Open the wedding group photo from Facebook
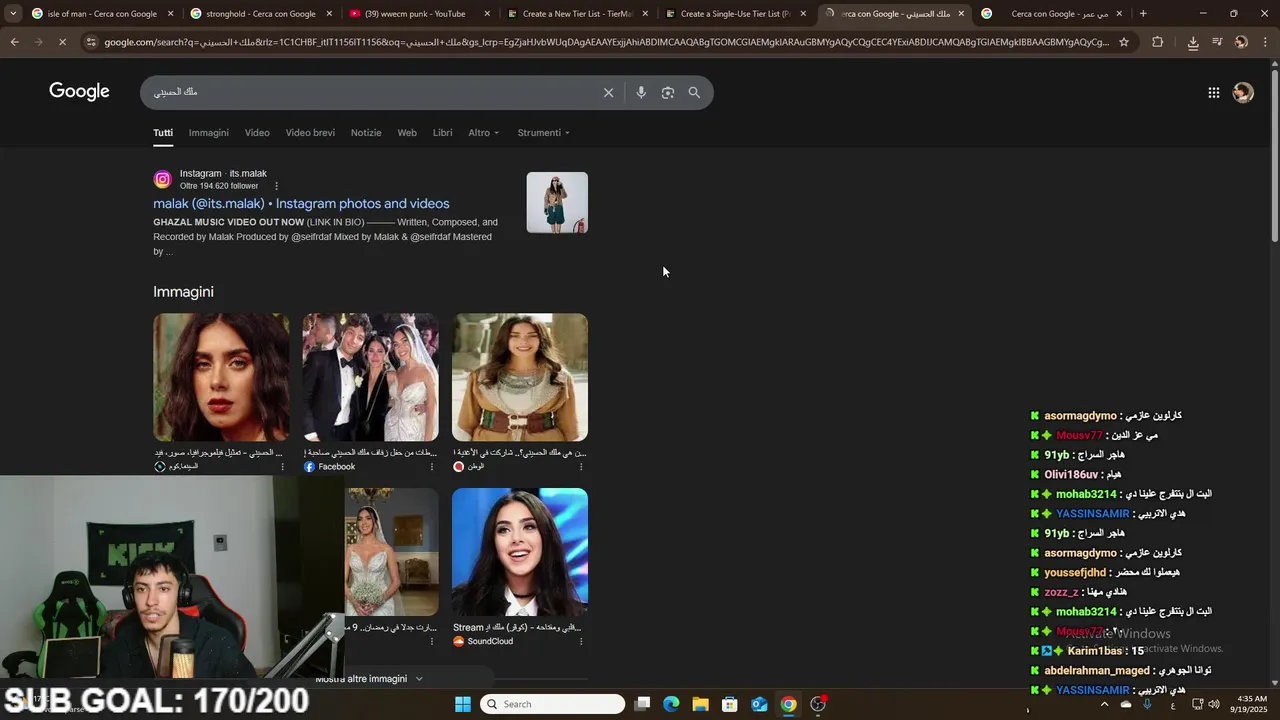The image size is (1280, 720). tap(370, 377)
